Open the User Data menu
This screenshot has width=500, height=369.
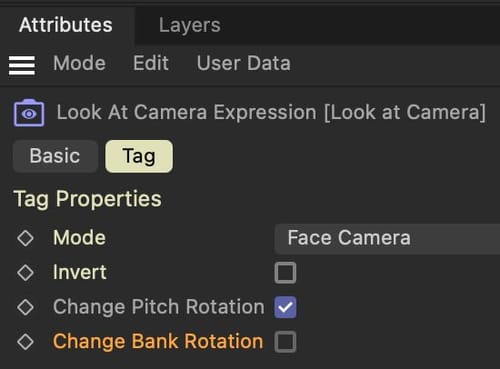[243, 63]
